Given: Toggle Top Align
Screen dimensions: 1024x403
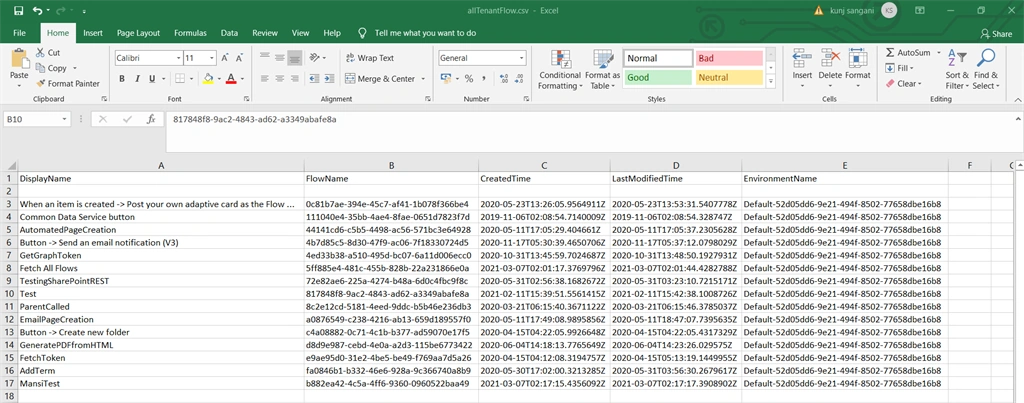Looking at the screenshot, I should click(x=264, y=57).
